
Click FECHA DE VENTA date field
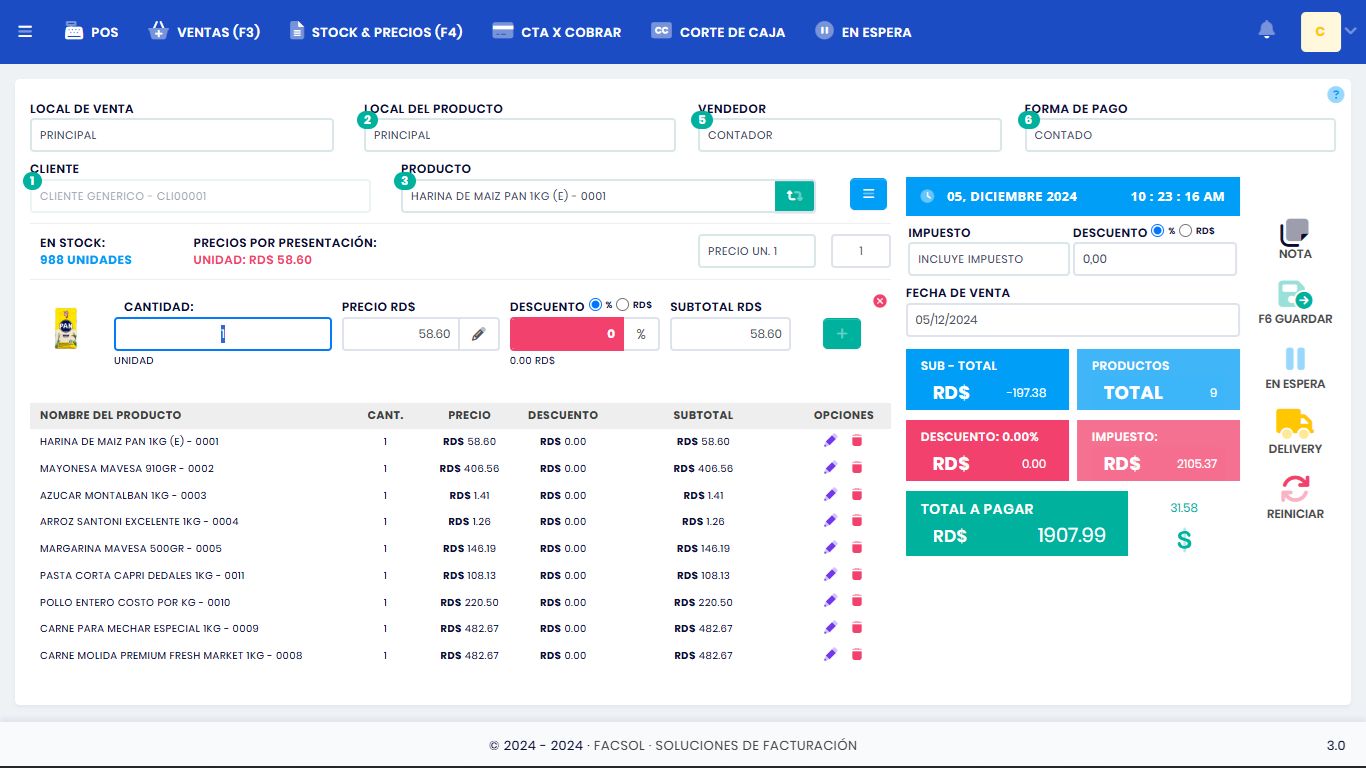[1072, 320]
